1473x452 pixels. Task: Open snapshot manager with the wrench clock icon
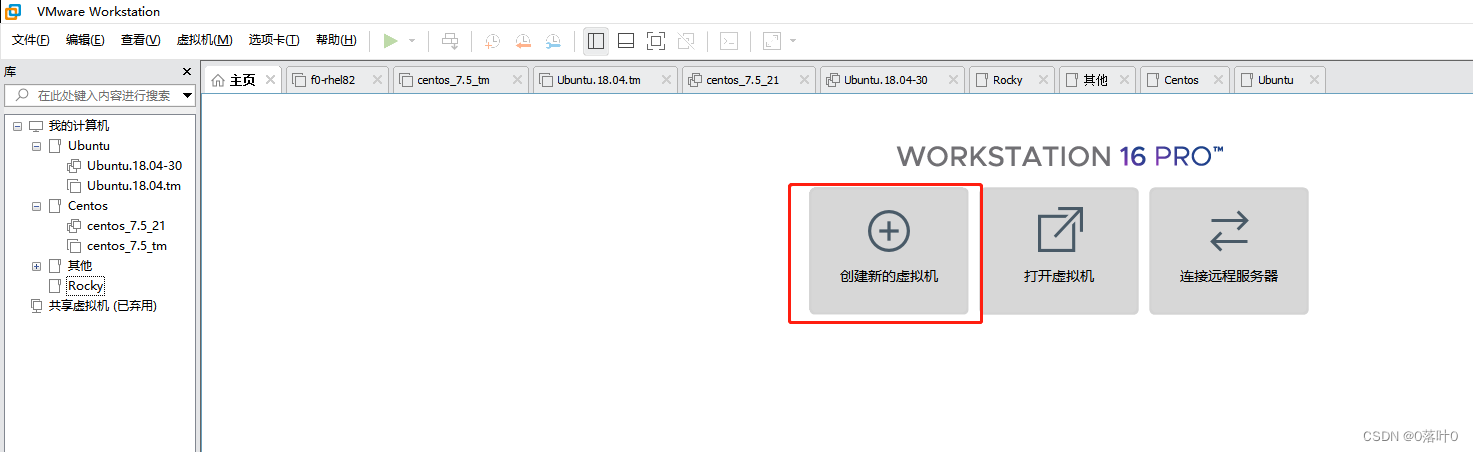553,41
